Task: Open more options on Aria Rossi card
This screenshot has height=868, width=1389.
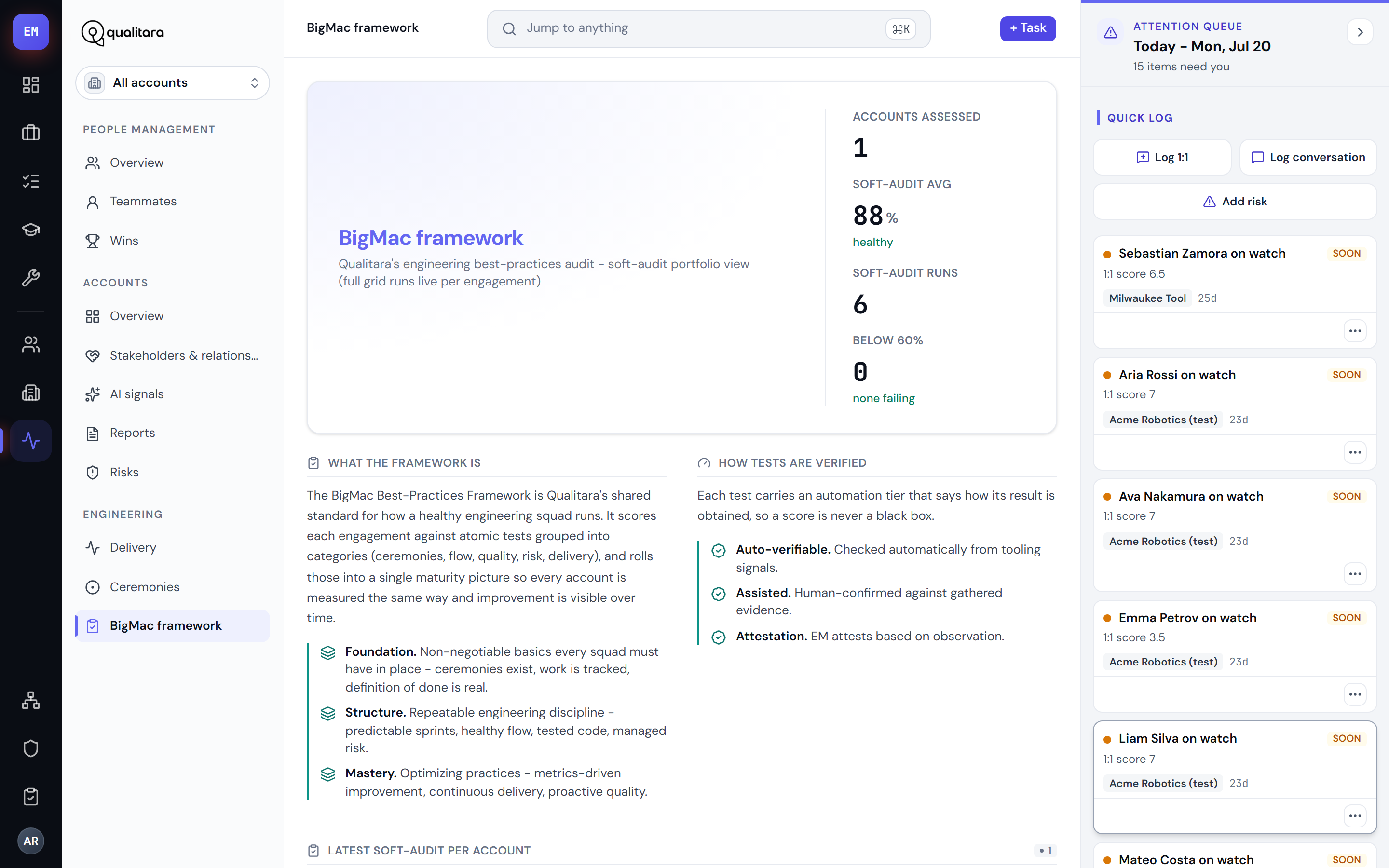Action: (x=1355, y=452)
